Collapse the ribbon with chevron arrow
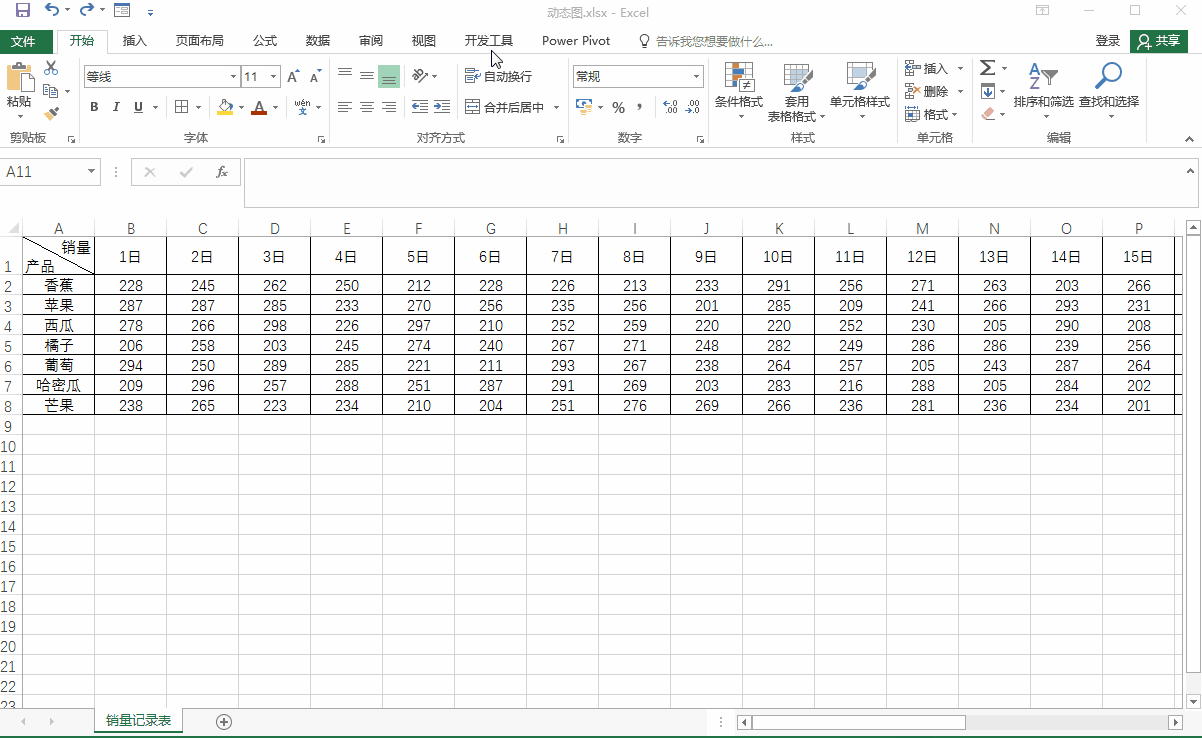The image size is (1202, 738). 1189,139
